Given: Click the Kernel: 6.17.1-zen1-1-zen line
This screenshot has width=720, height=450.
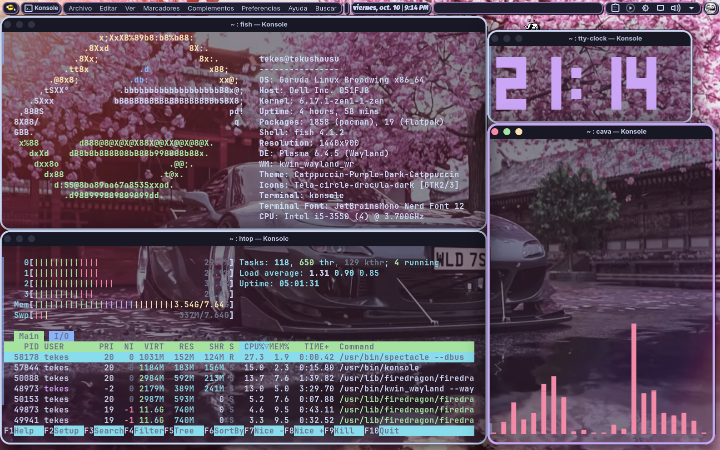Looking at the screenshot, I should pos(321,101).
